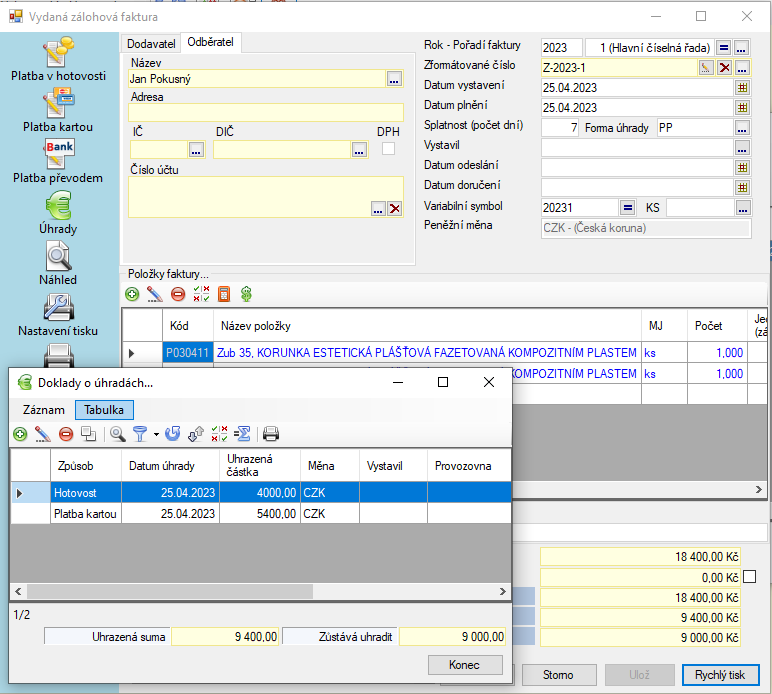The image size is (772, 694).
Task: Click Splatnost days field showing 7
Action: pyautogui.click(x=560, y=128)
